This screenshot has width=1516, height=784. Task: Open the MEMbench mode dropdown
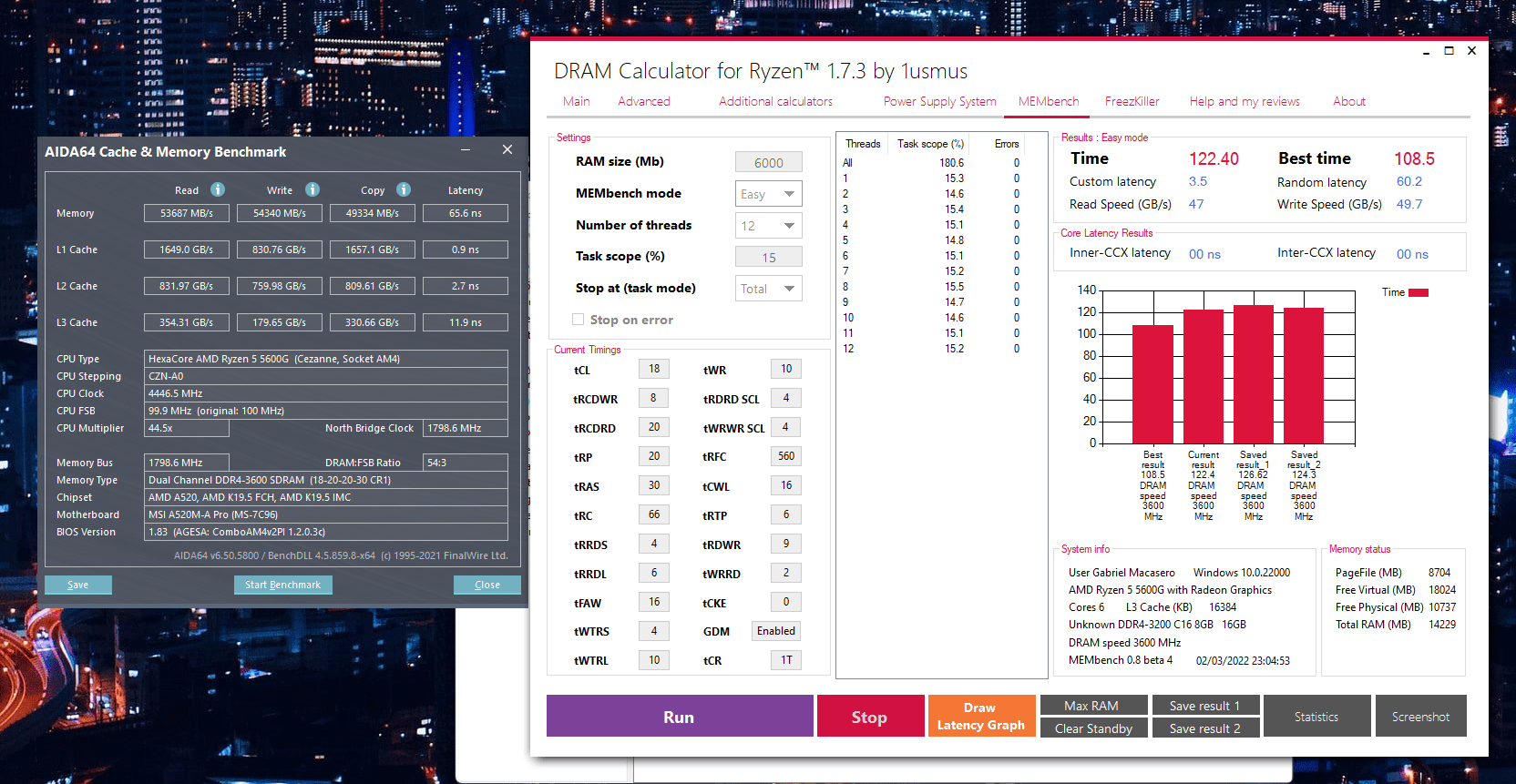pyautogui.click(x=769, y=194)
